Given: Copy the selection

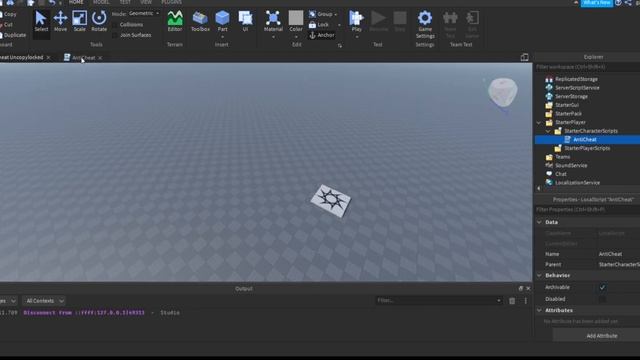Looking at the screenshot, I should pyautogui.click(x=10, y=14).
